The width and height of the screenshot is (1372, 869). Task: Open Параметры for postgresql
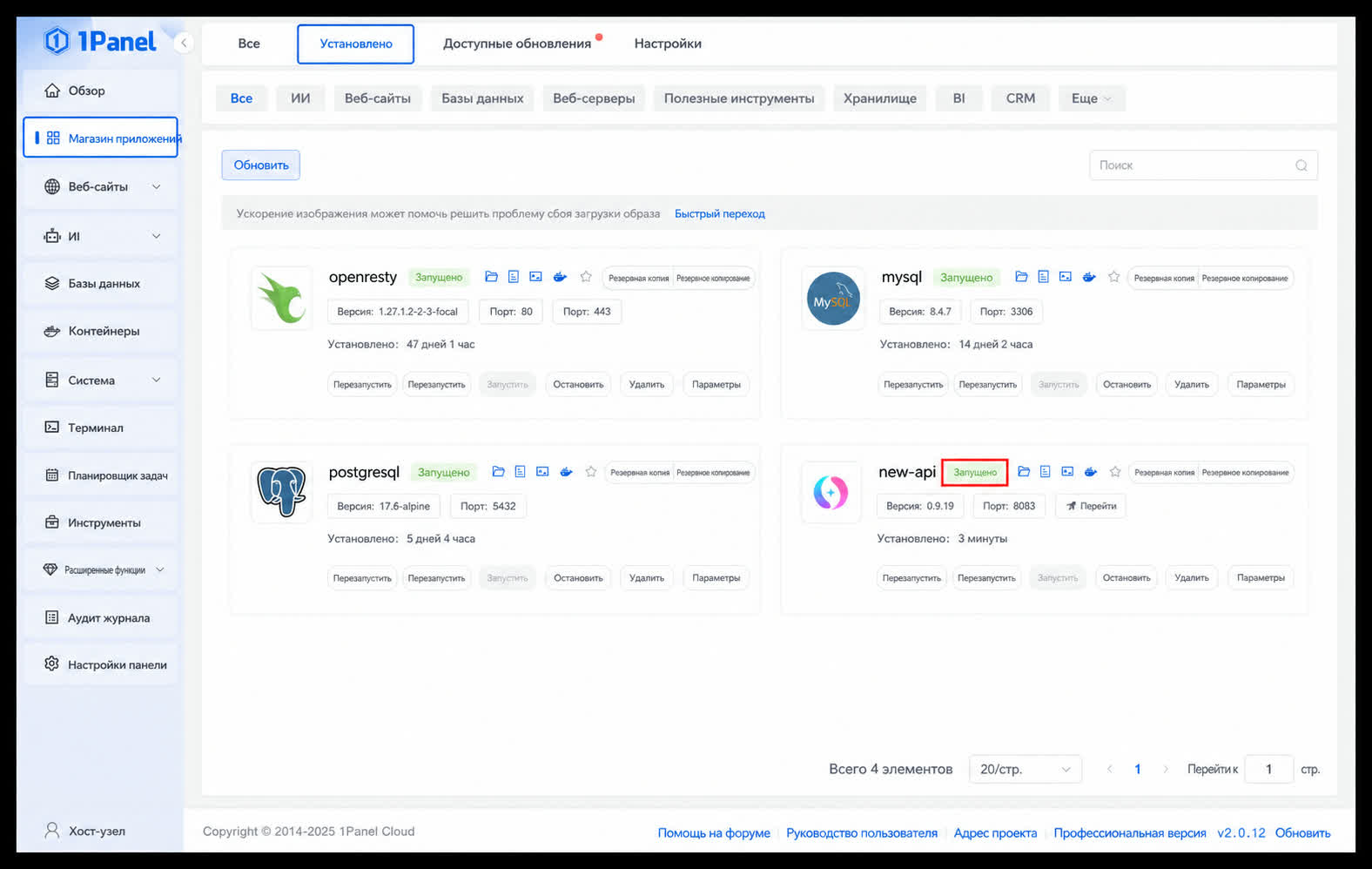(x=716, y=578)
